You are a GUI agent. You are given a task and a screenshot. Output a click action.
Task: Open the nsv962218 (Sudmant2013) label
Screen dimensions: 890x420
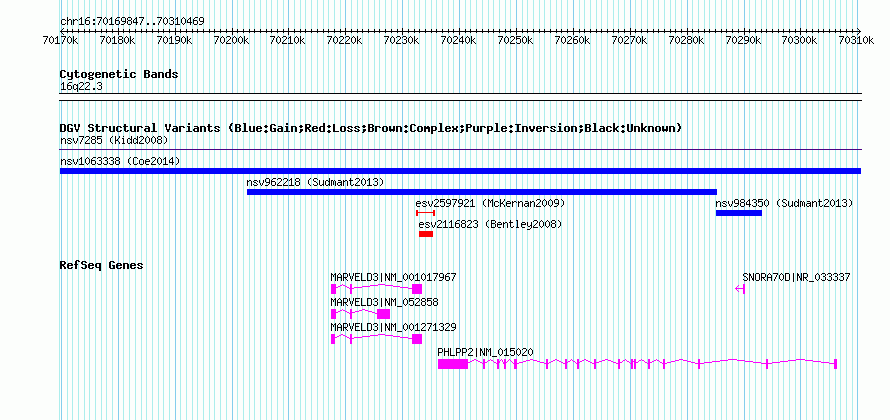(316, 182)
